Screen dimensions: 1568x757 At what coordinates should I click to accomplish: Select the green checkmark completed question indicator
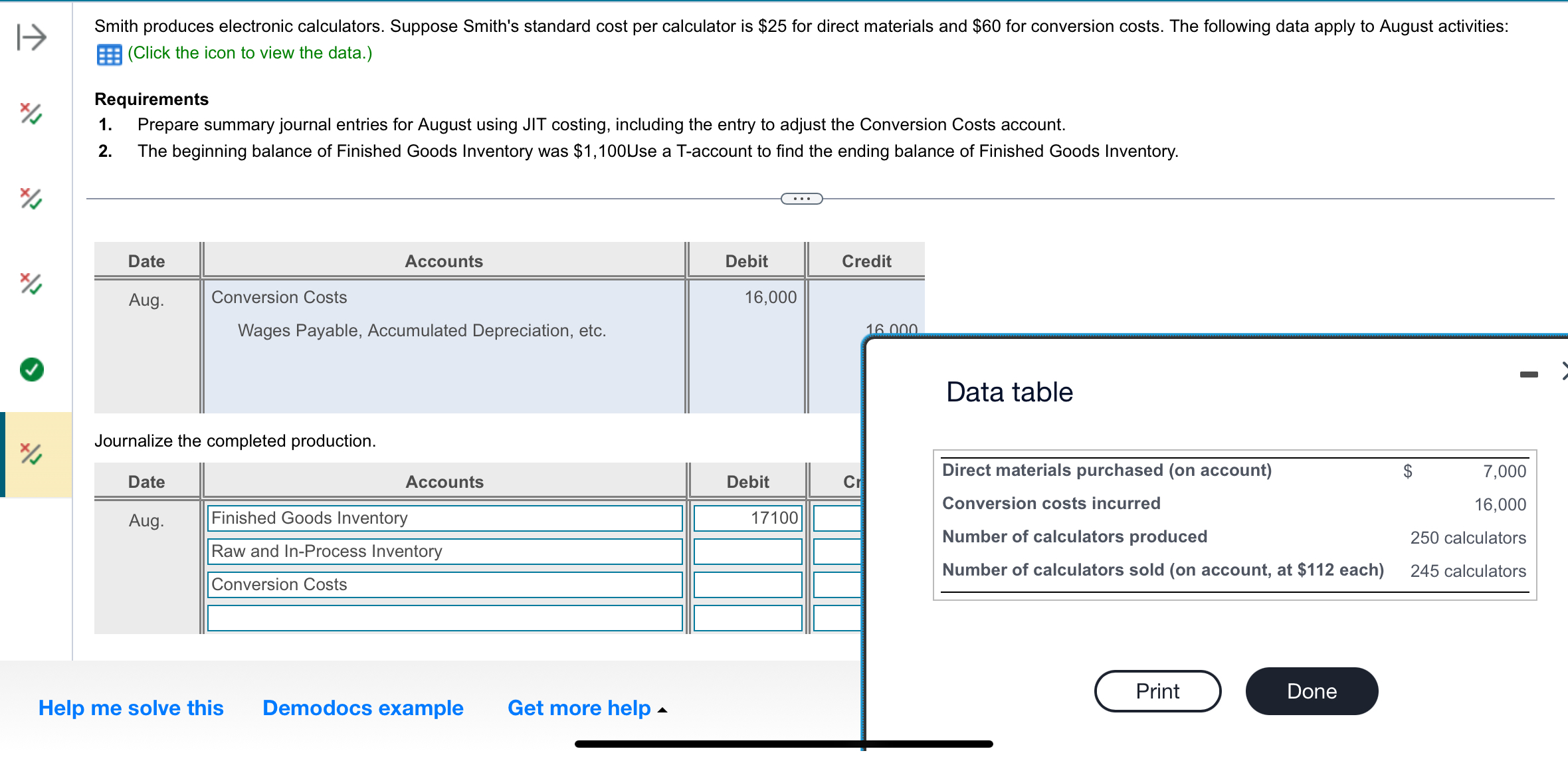point(31,370)
